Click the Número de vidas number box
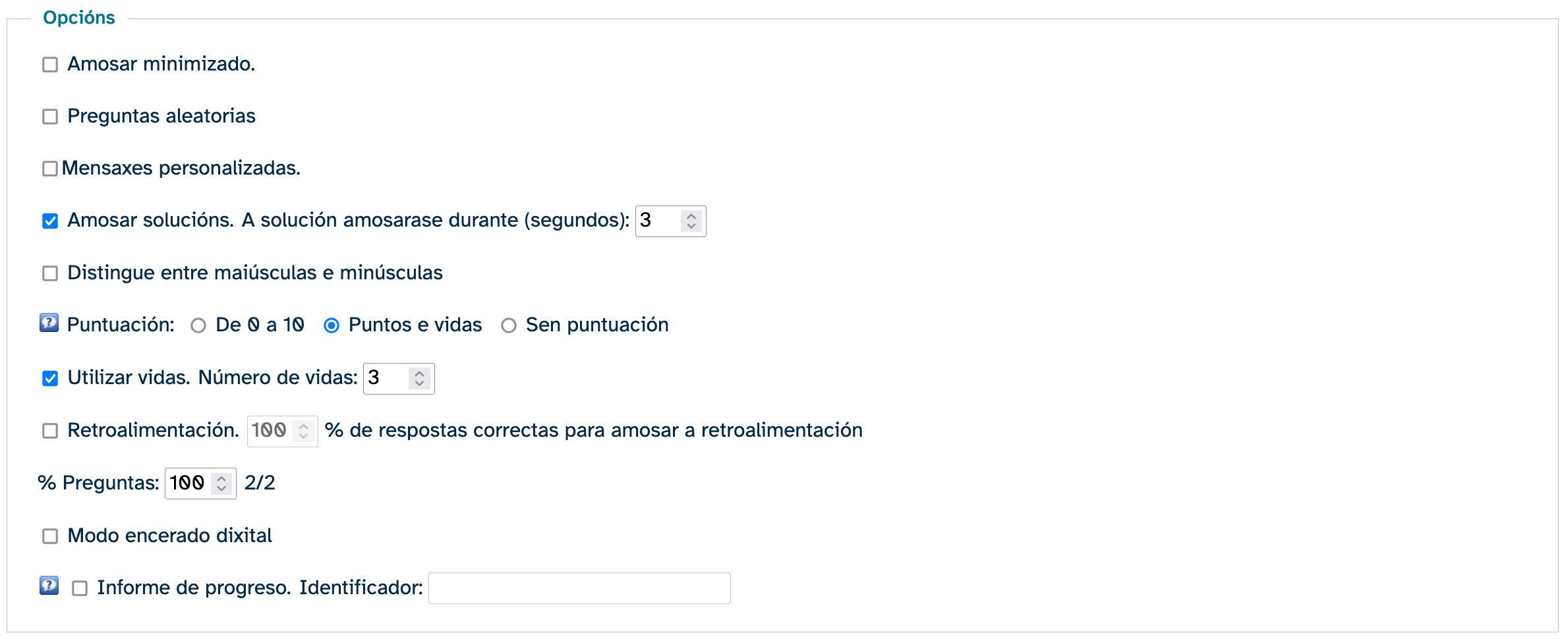 389,378
